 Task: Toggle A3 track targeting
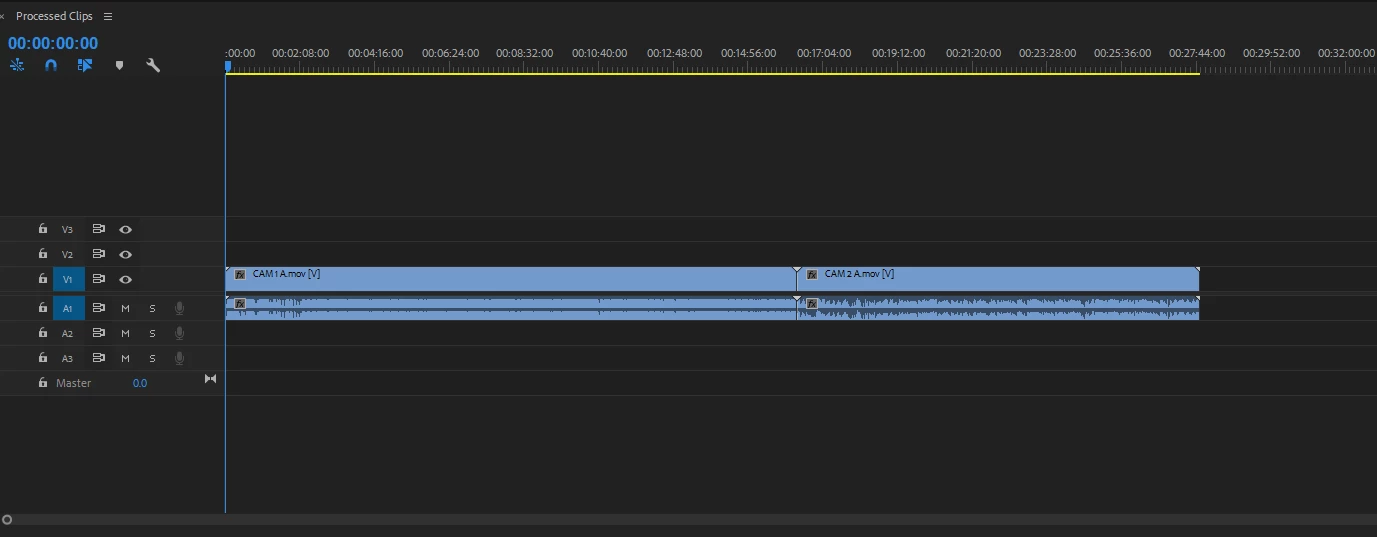[x=68, y=358]
